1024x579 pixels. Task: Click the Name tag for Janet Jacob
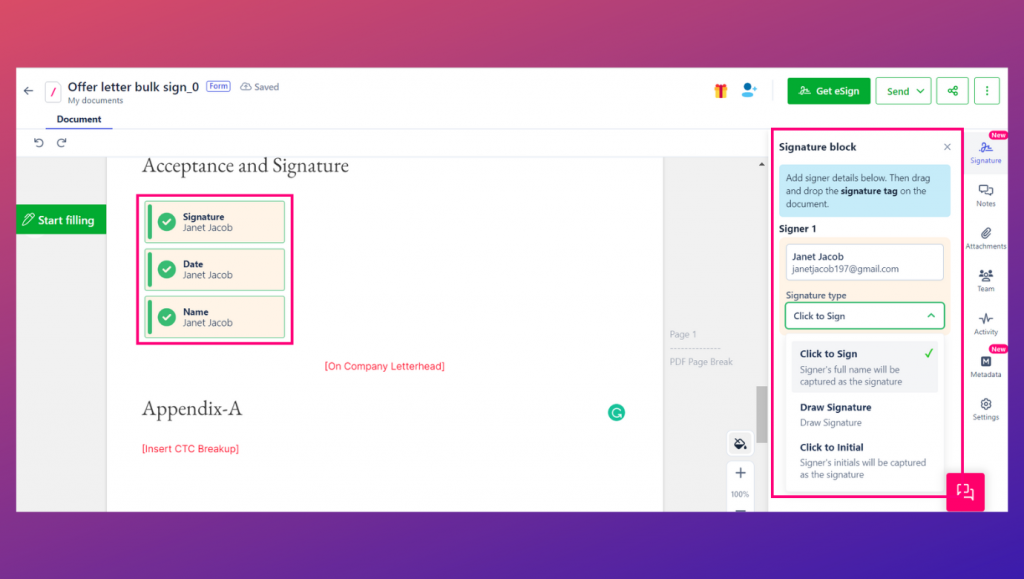pos(215,317)
